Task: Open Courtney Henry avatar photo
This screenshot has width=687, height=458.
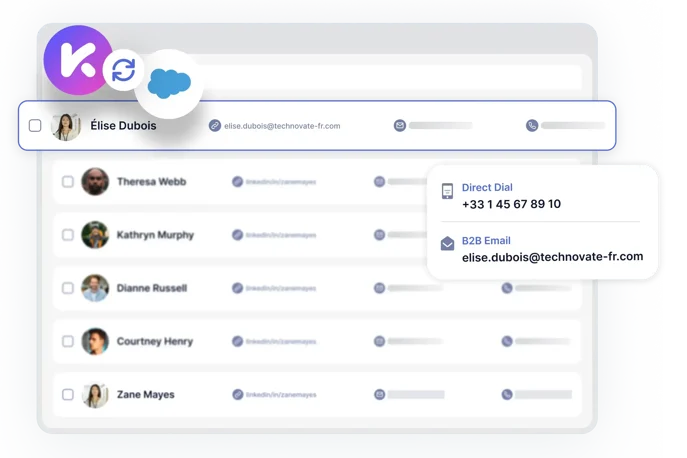Action: [95, 341]
